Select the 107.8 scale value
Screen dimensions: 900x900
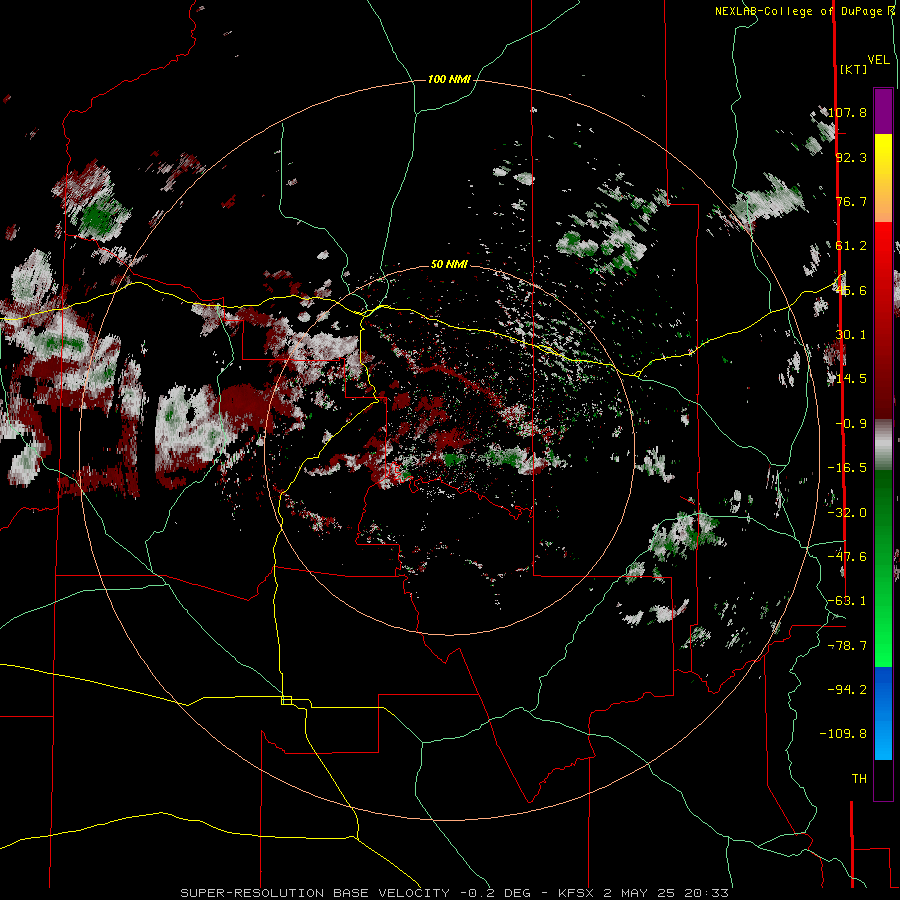847,112
